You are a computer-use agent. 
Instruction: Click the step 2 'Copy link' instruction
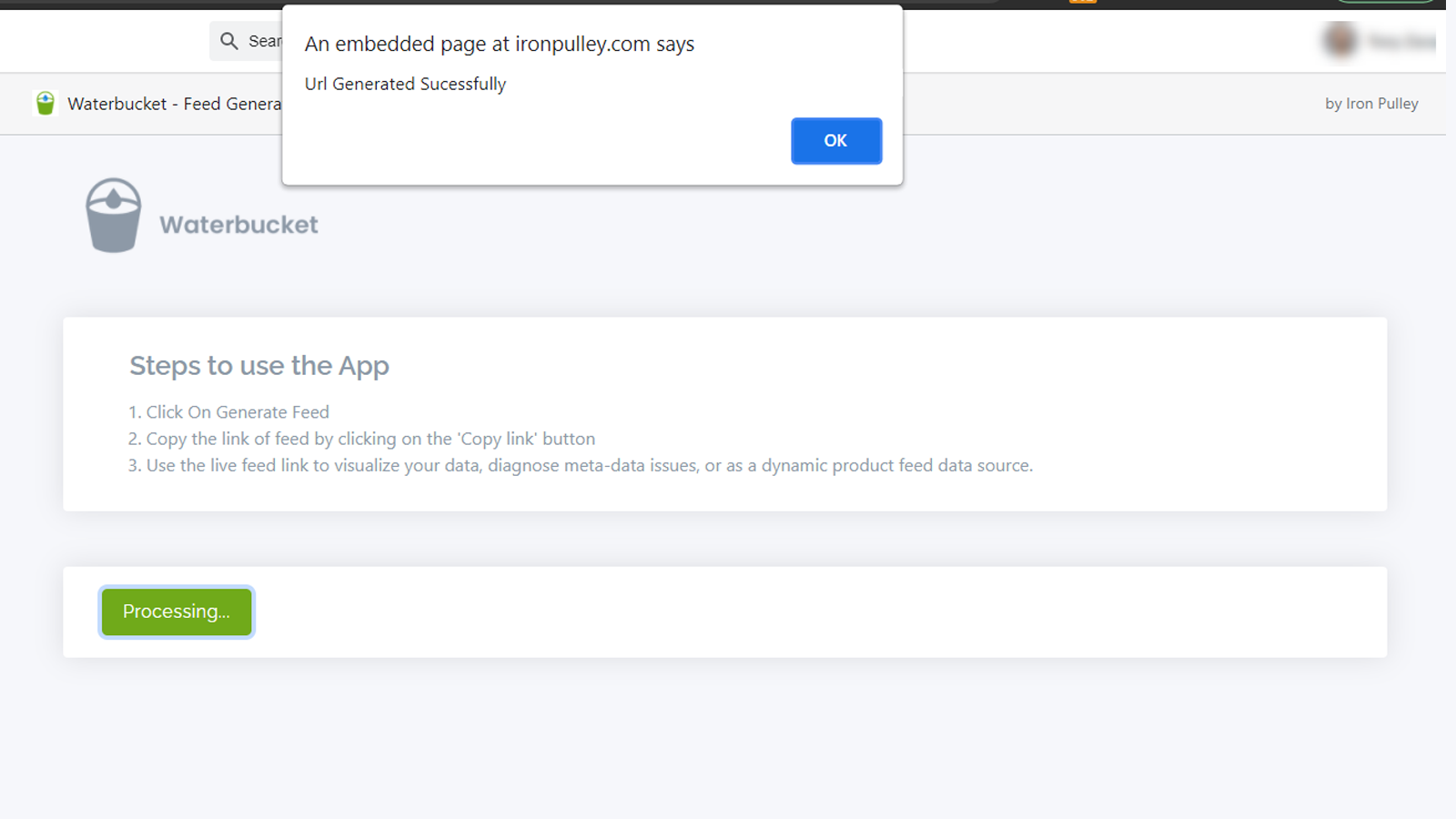pyautogui.click(x=361, y=439)
